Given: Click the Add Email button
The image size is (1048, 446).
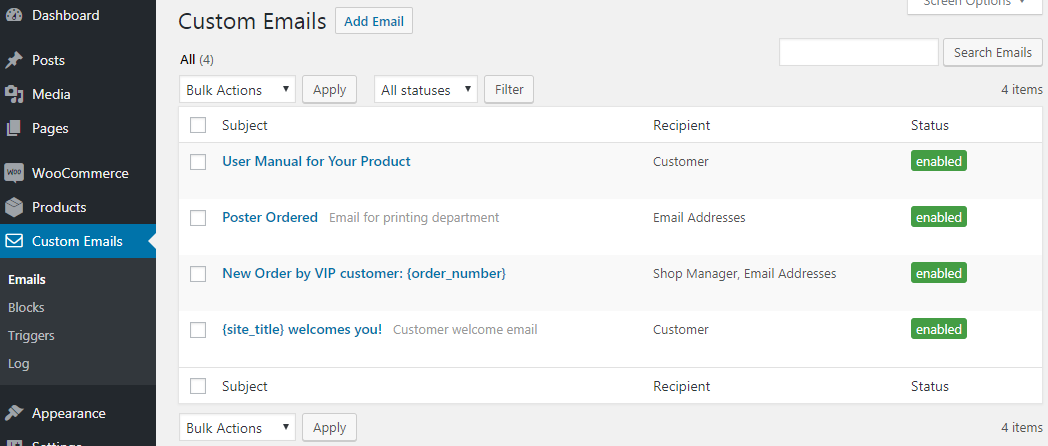Looking at the screenshot, I should [x=374, y=21].
